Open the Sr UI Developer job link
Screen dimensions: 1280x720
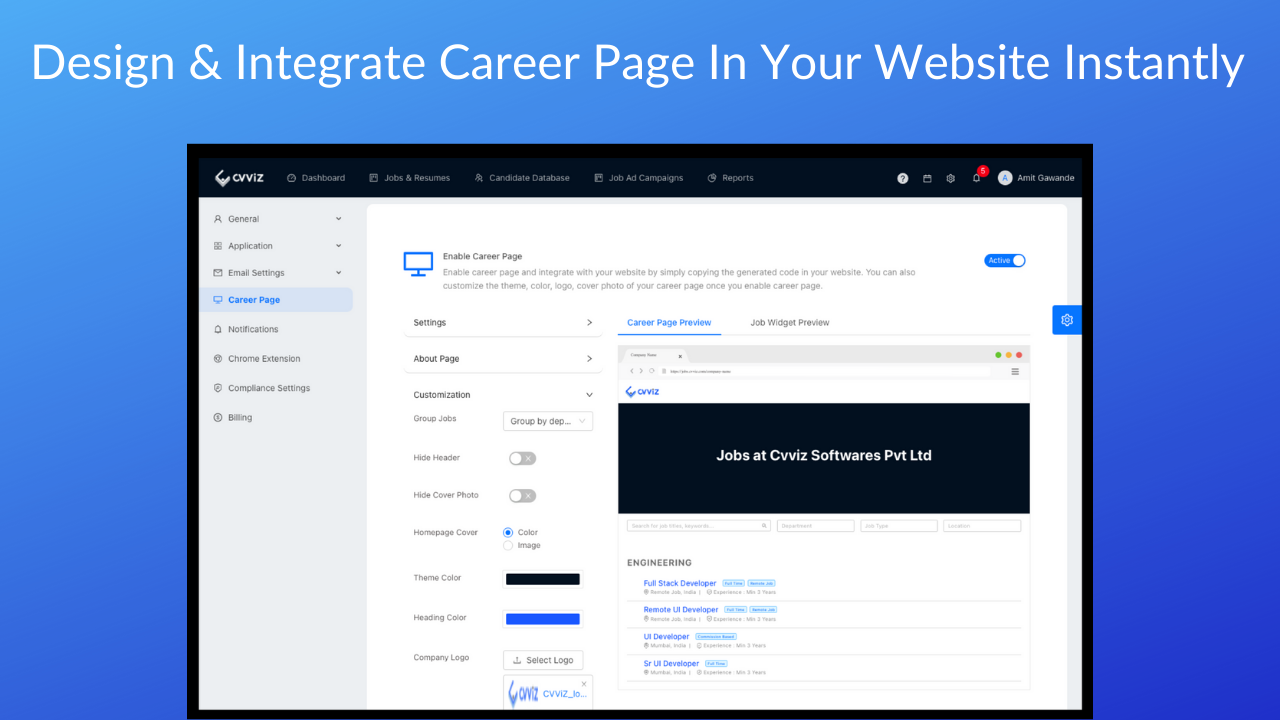click(x=672, y=663)
